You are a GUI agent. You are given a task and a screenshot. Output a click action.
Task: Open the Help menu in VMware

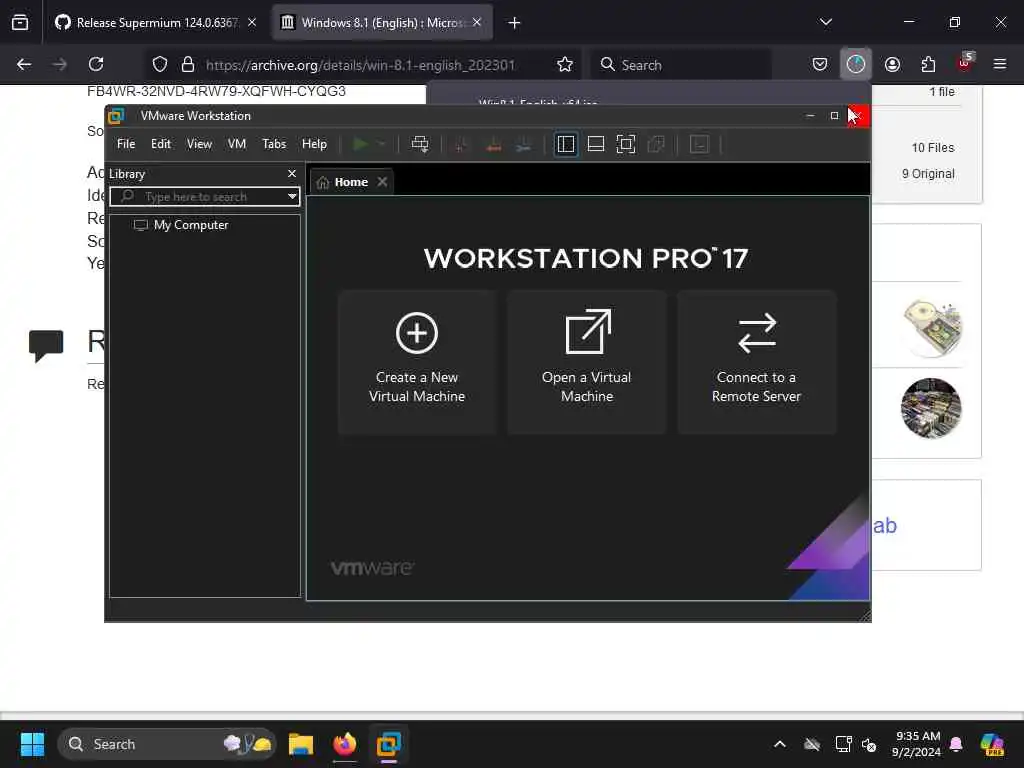314,144
